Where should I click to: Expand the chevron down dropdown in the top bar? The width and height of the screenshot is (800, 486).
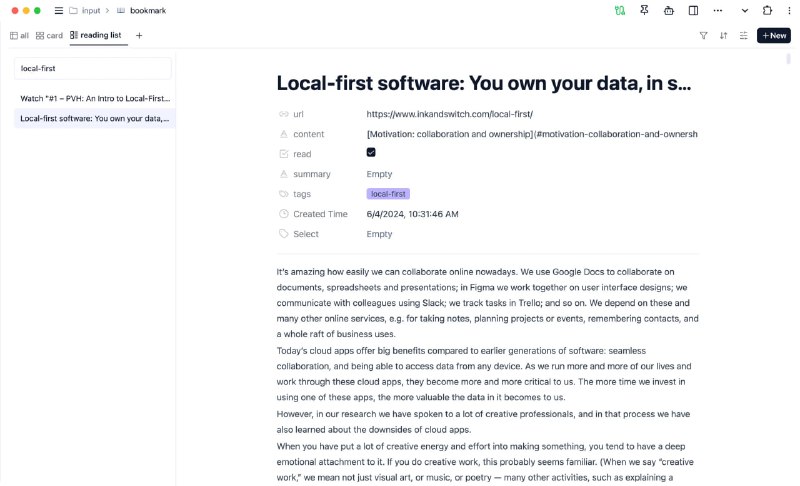[745, 10]
